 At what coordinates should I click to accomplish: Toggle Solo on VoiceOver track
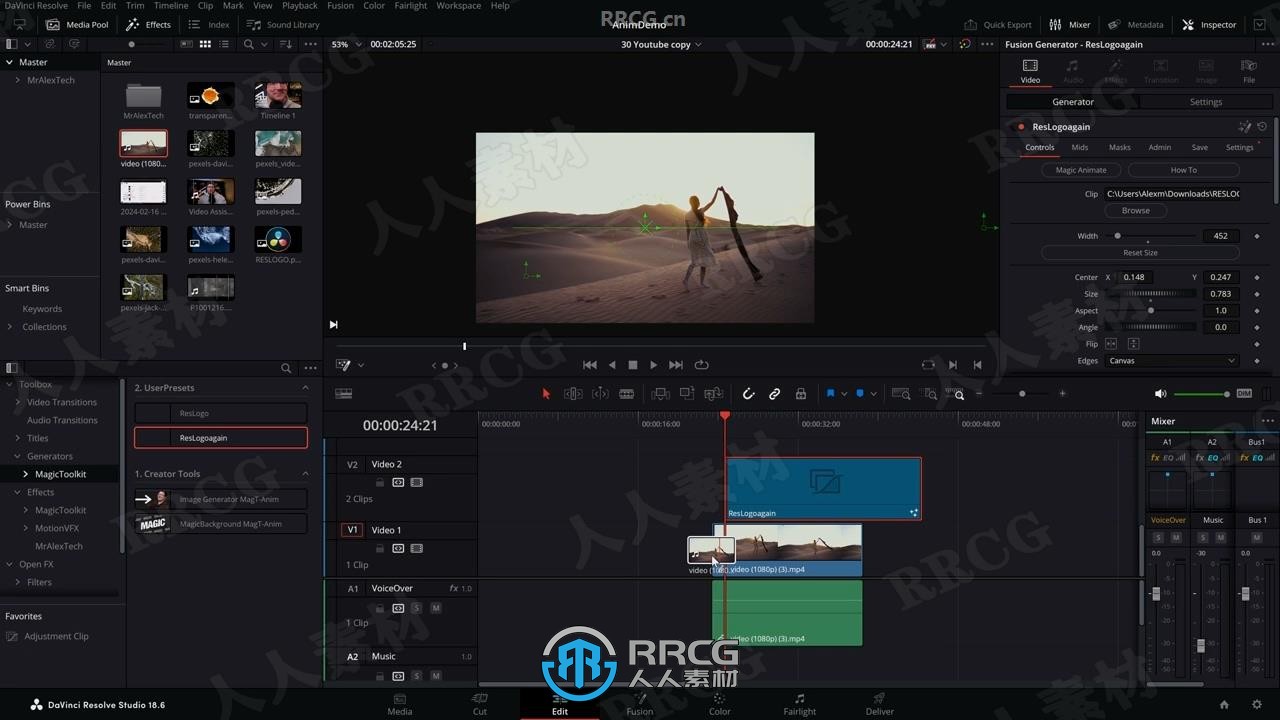pos(416,608)
